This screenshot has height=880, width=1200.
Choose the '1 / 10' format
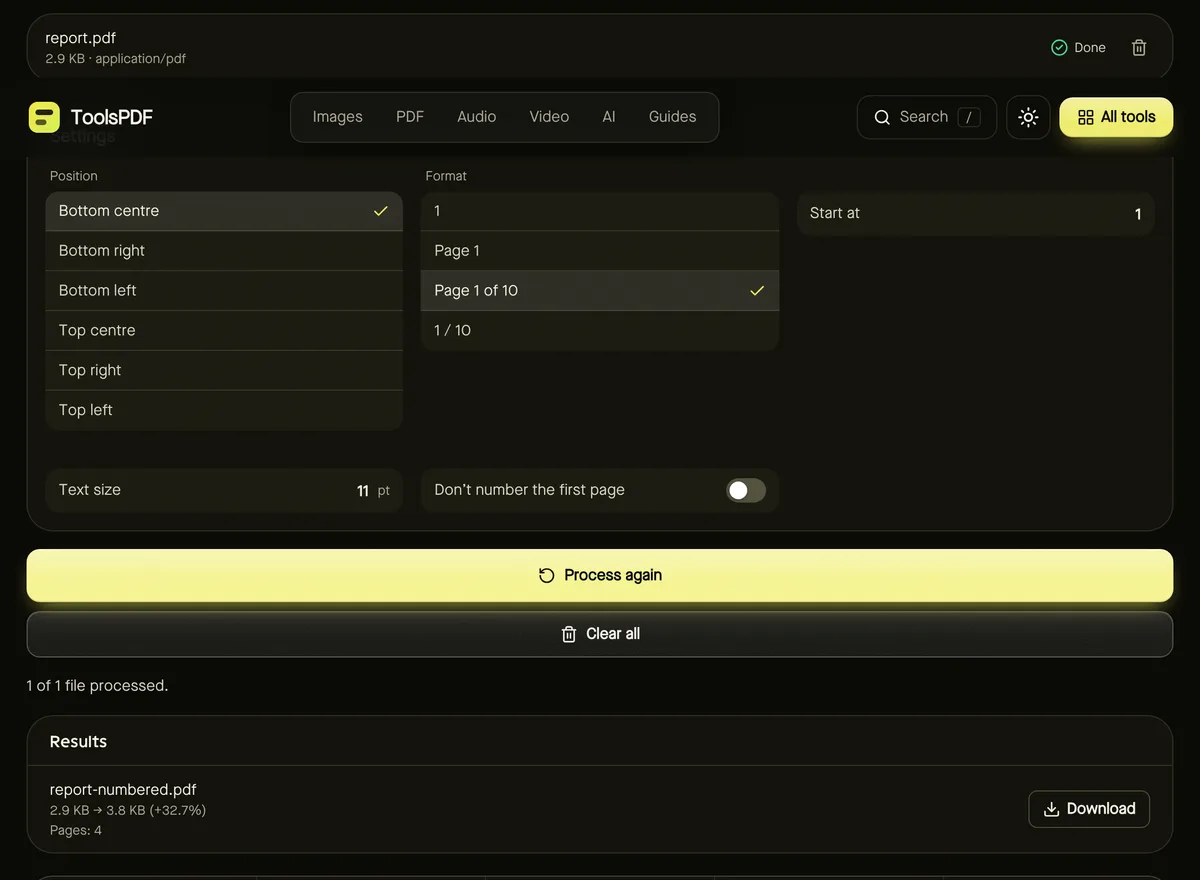(x=600, y=331)
